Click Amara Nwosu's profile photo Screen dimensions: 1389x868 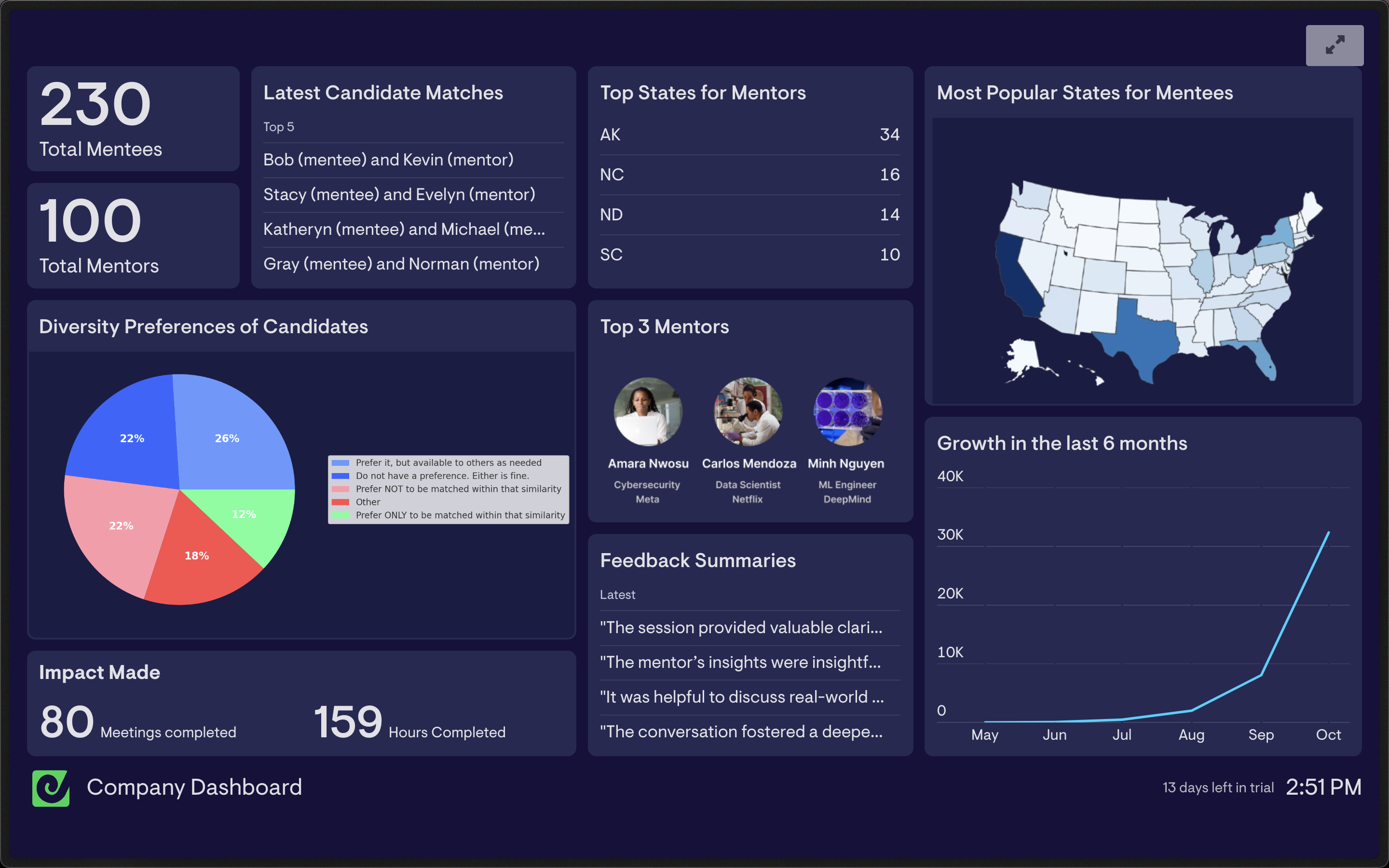(648, 412)
